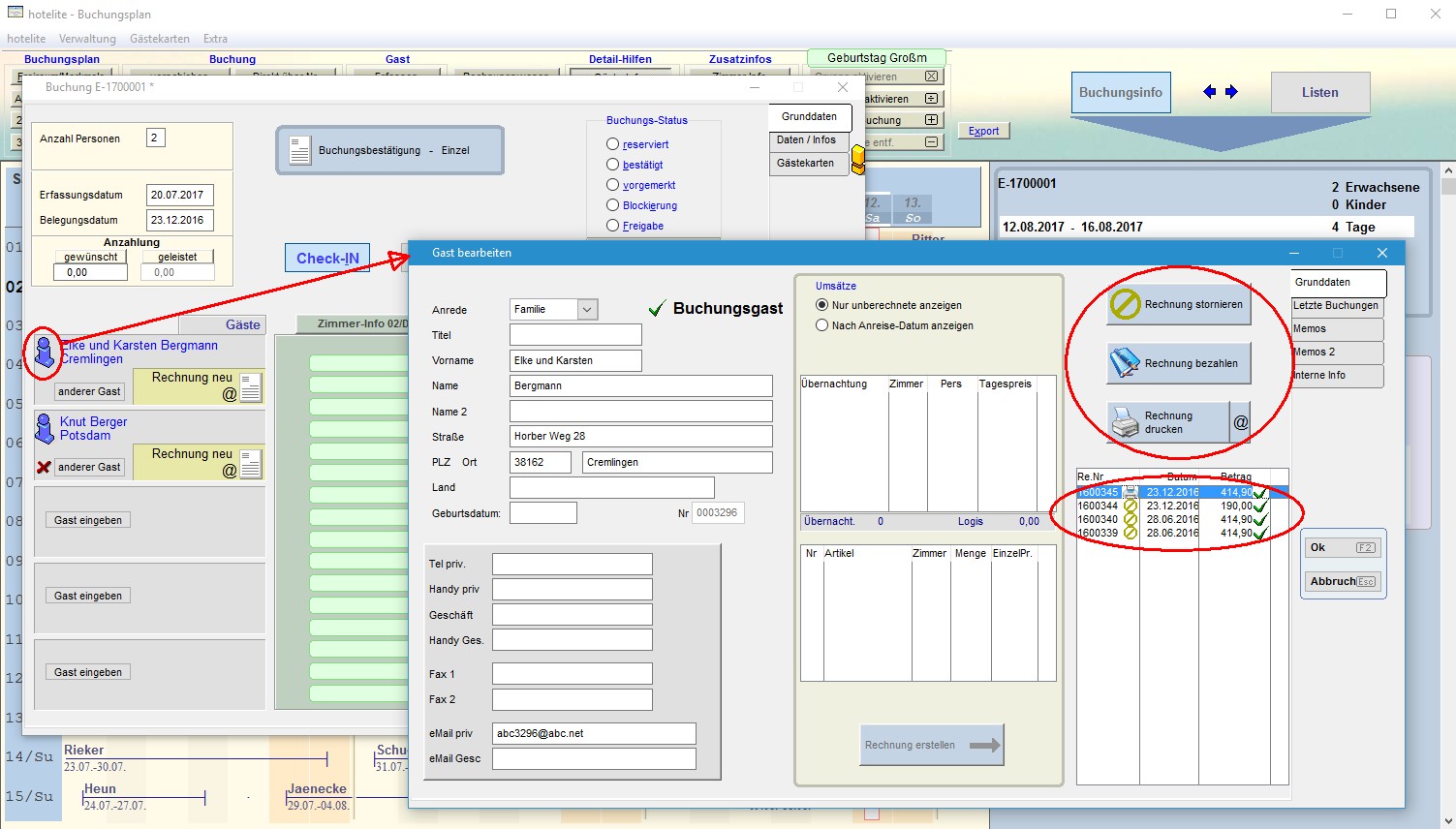Image resolution: width=1456 pixels, height=829 pixels.
Task: Click the red X beside Knut Berger's anderer Gast
Action: coord(44,468)
